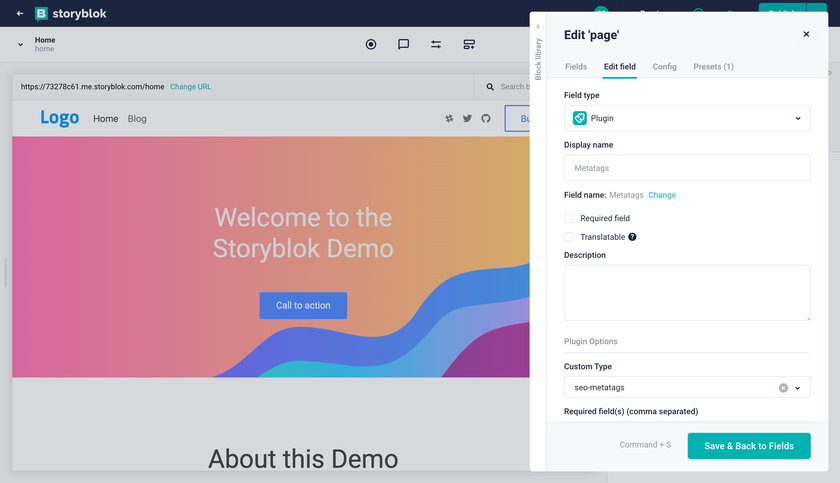Click the Plugin icon in Field type
Viewport: 840px width, 483px height.
(x=580, y=118)
